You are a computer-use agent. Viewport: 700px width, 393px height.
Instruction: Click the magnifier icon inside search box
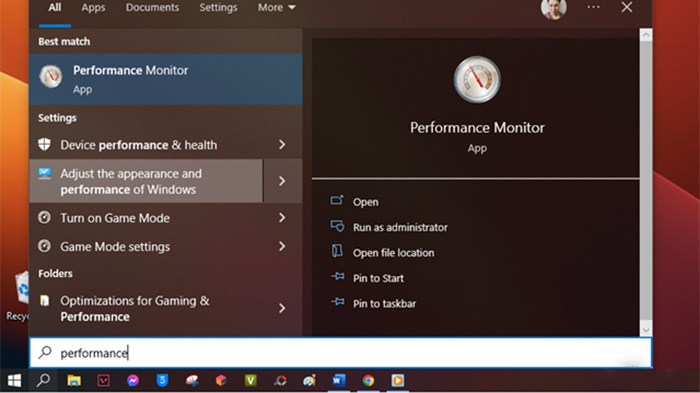[x=45, y=352]
